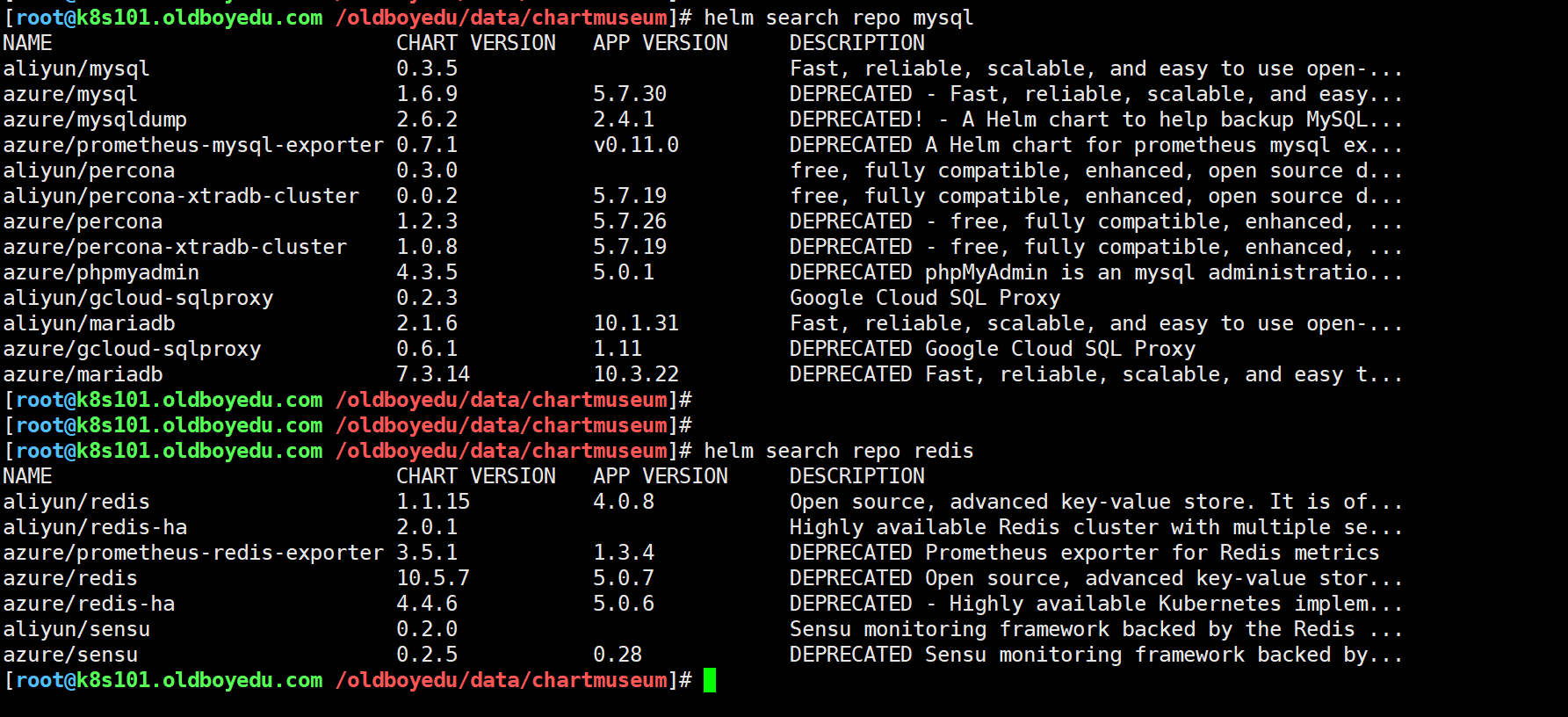
Task: Click the 'helm search repo mysql' command text
Action: coord(838,18)
